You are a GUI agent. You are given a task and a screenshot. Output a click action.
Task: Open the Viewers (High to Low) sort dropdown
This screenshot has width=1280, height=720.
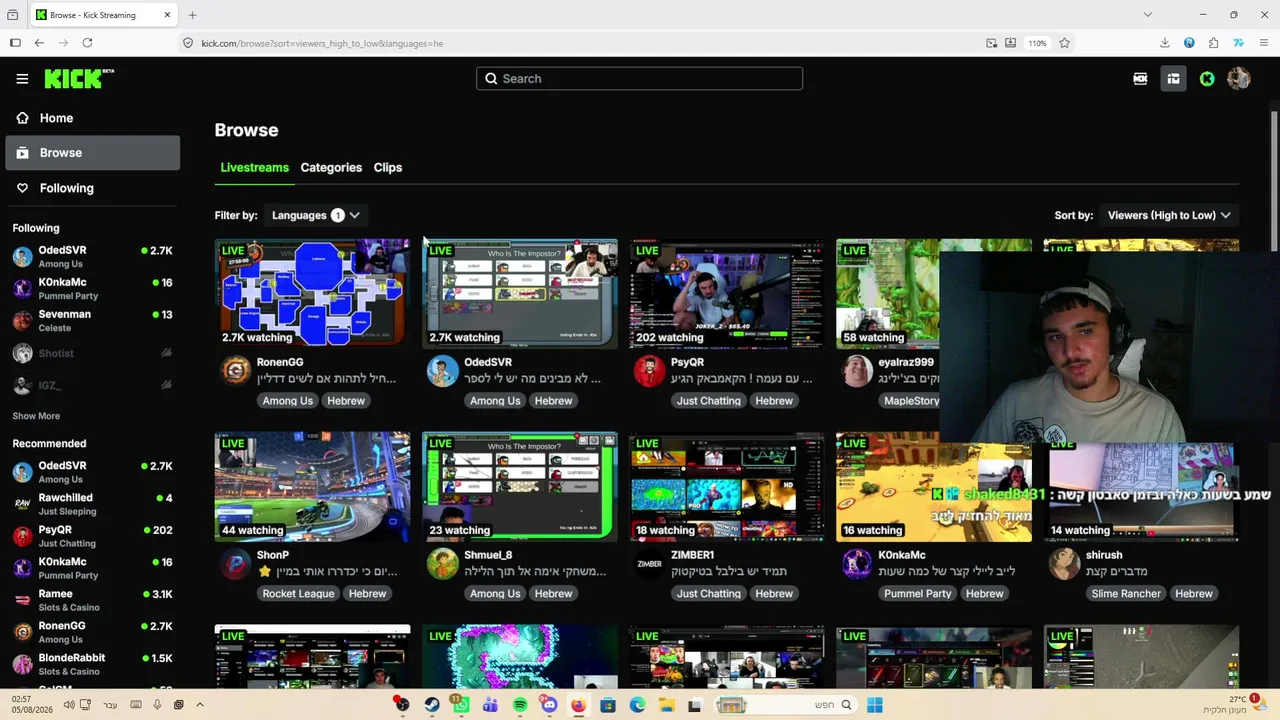1169,215
